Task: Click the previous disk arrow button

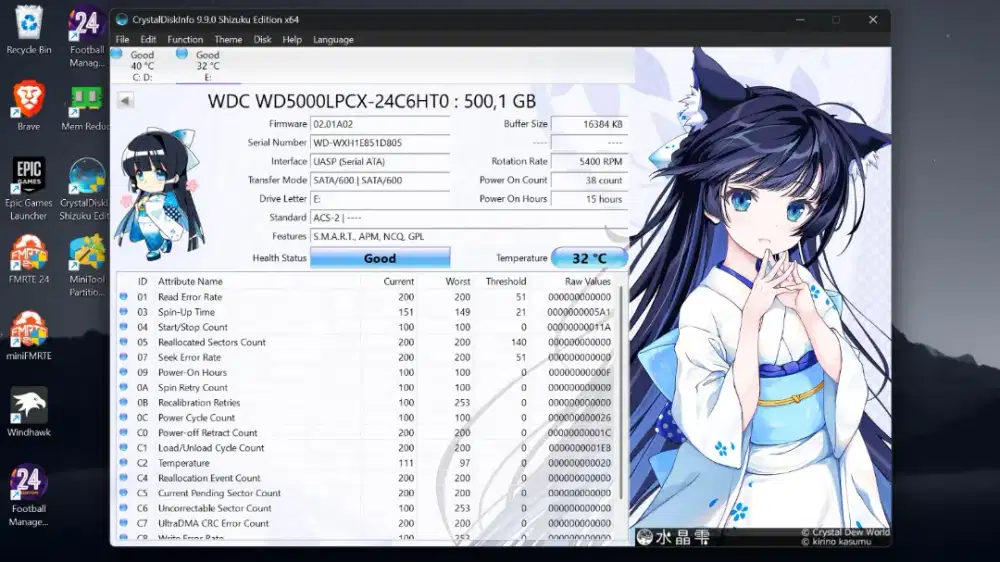Action: [126, 100]
